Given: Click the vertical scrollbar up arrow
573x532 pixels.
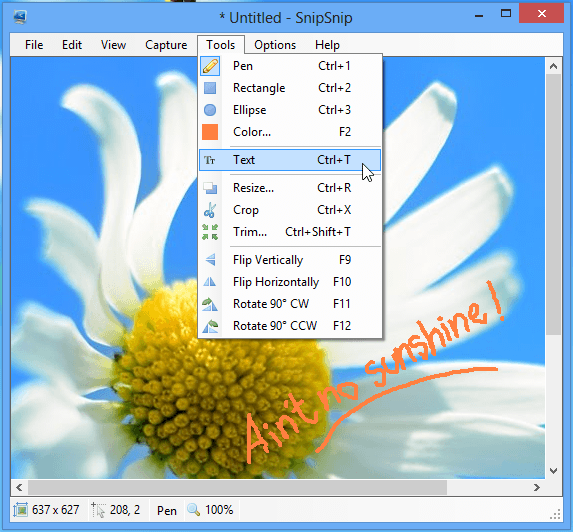Looking at the screenshot, I should click(554, 66).
